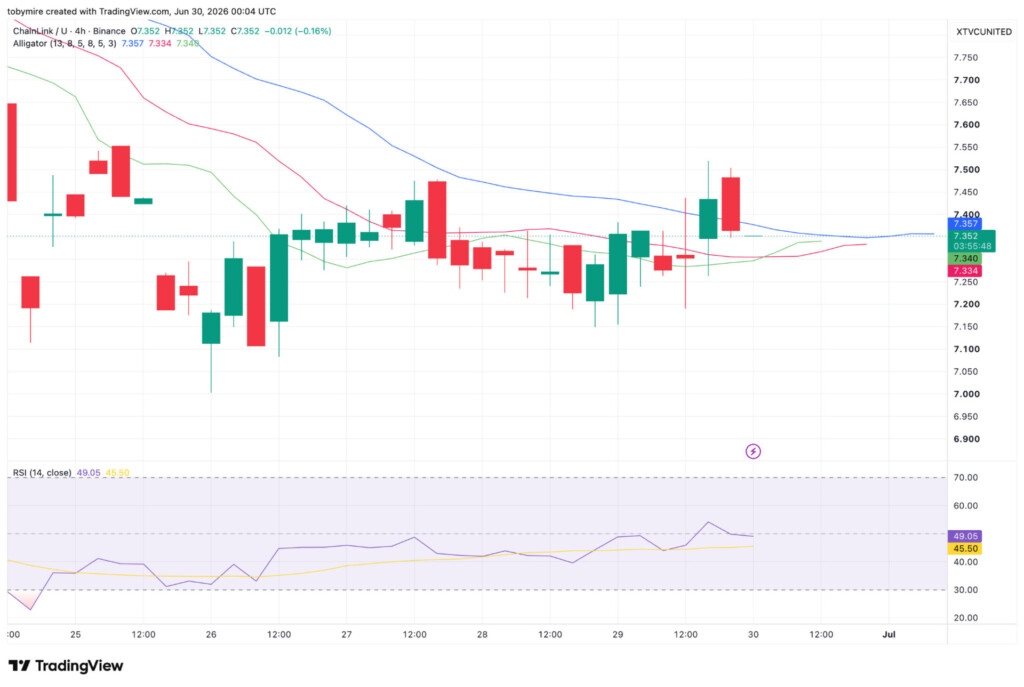Viewport: 1024px width, 687px height.
Task: Click the green 7.340 price axis label
Action: pos(965,259)
